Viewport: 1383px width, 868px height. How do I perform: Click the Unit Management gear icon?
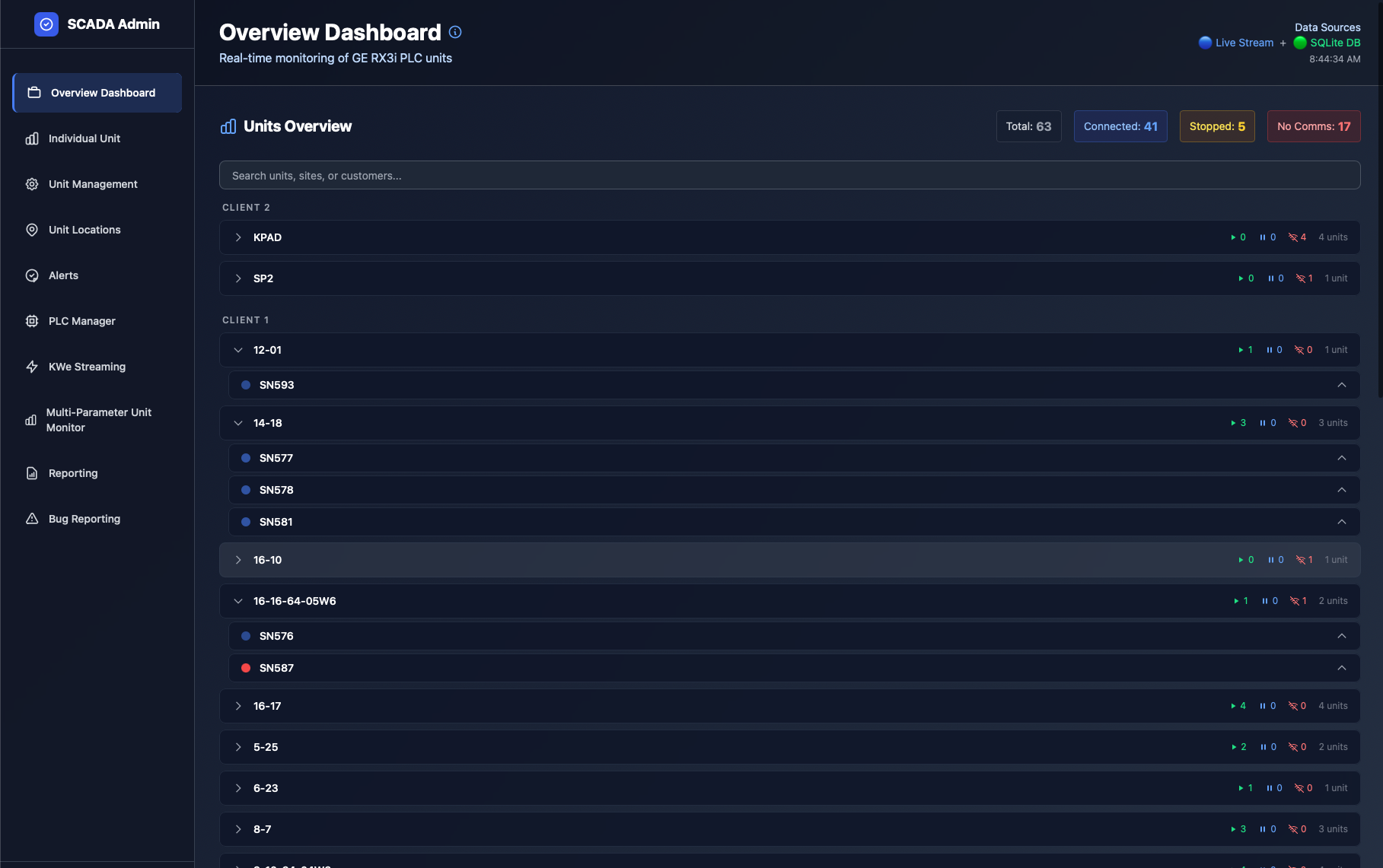(32, 184)
